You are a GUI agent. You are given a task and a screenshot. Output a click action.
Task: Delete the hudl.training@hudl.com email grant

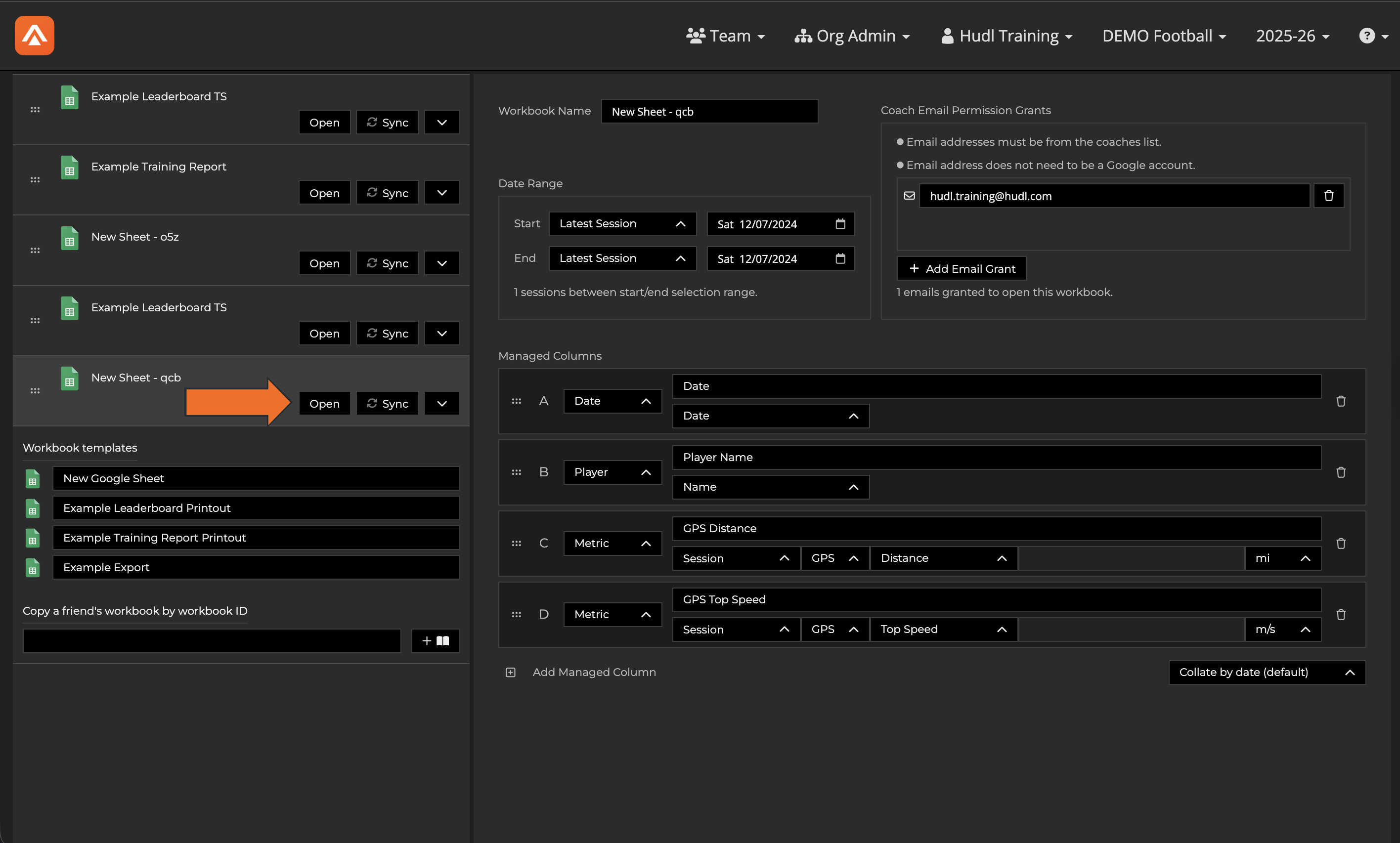click(x=1328, y=195)
